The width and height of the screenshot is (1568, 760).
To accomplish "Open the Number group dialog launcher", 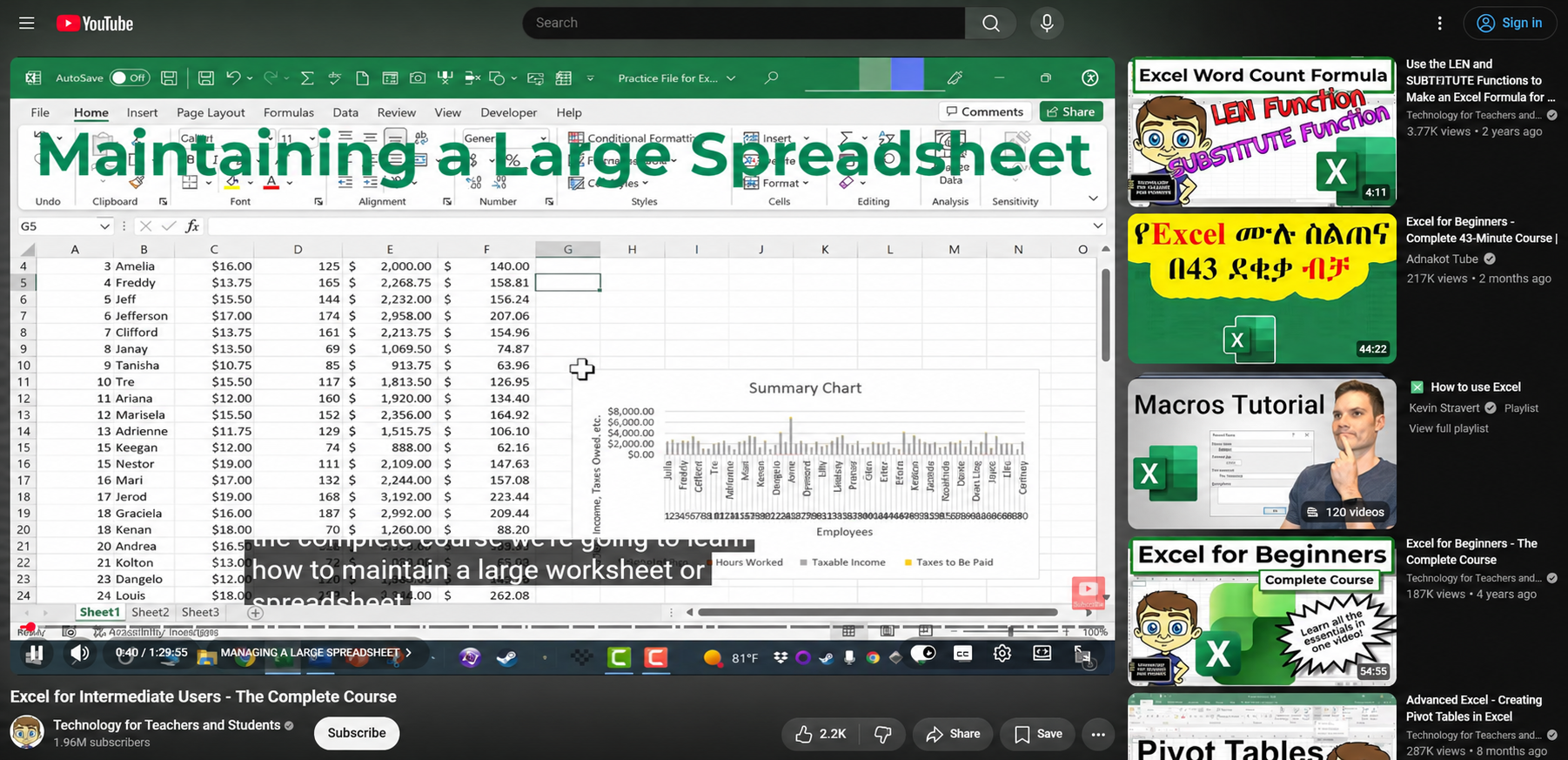I will (x=549, y=201).
